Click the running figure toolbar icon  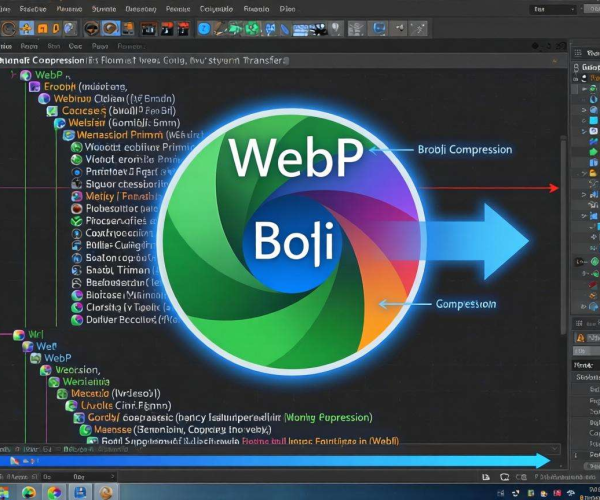419,29
